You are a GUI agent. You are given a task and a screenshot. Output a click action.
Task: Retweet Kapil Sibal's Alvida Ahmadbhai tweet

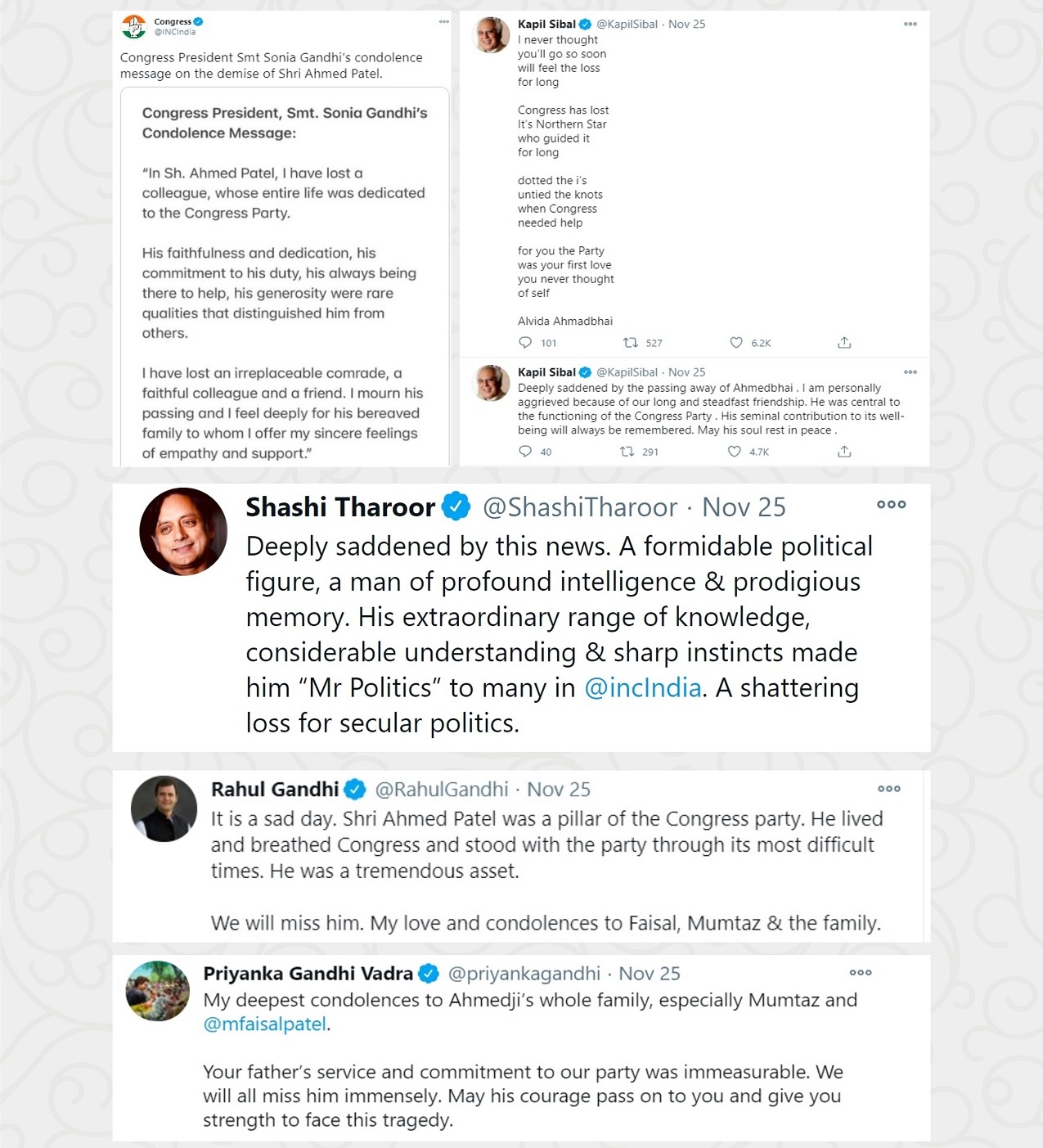click(631, 343)
